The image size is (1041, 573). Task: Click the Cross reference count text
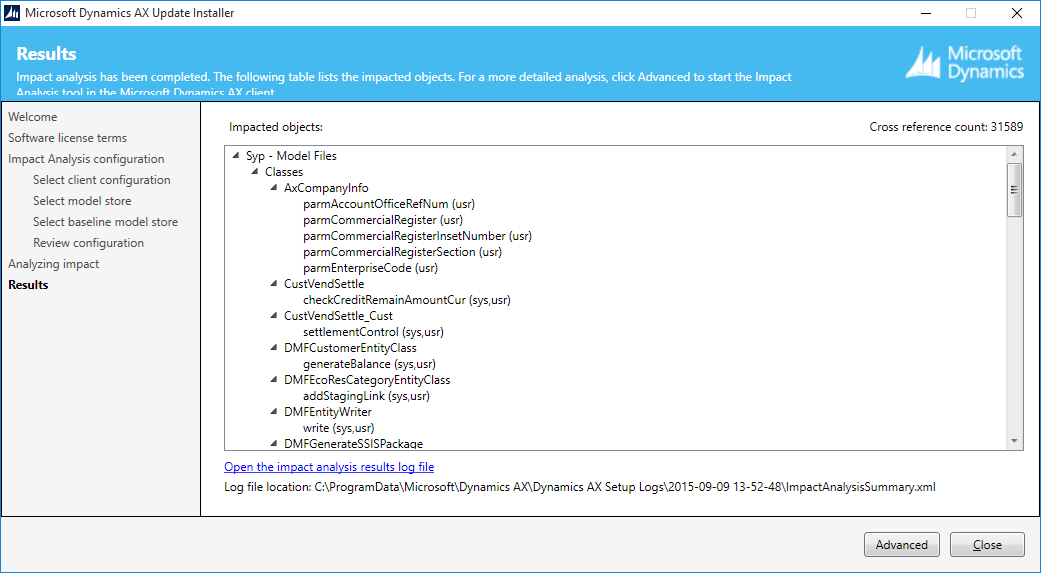point(946,127)
